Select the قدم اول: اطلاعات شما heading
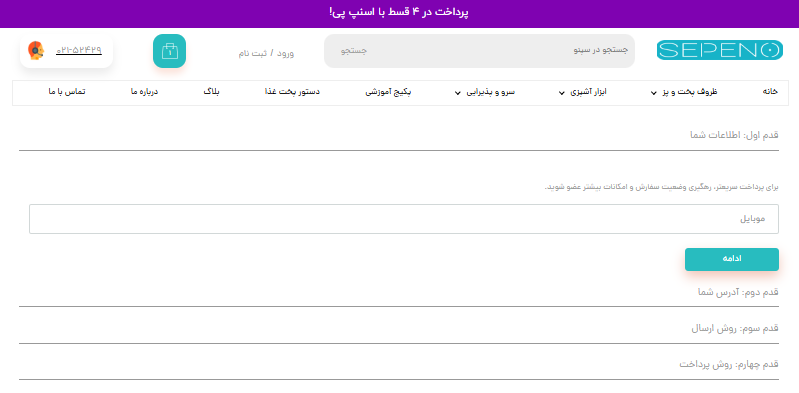Screen dimensions: 799x393 (x=734, y=135)
